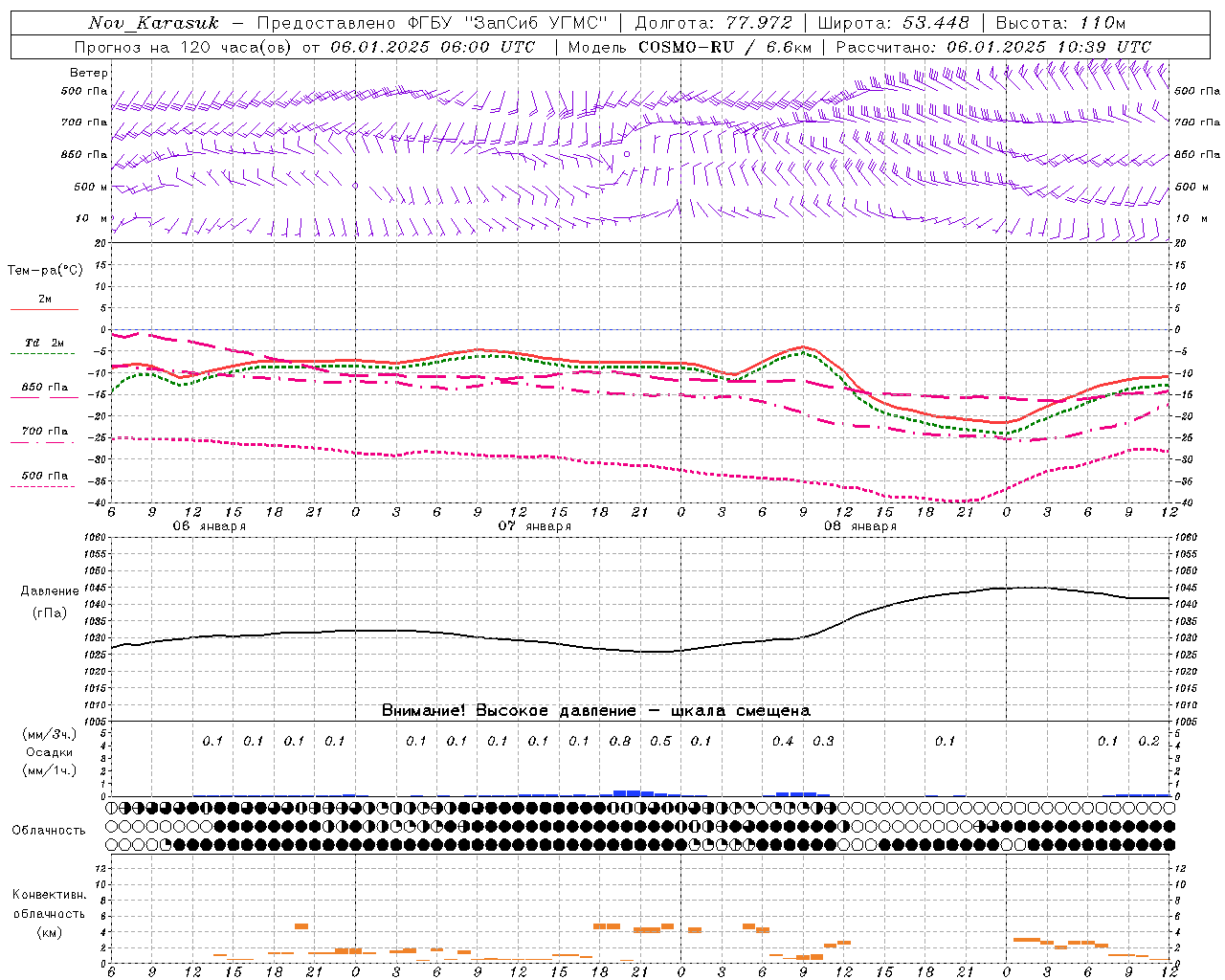Click the '10 м' wind level label on left

[91, 219]
